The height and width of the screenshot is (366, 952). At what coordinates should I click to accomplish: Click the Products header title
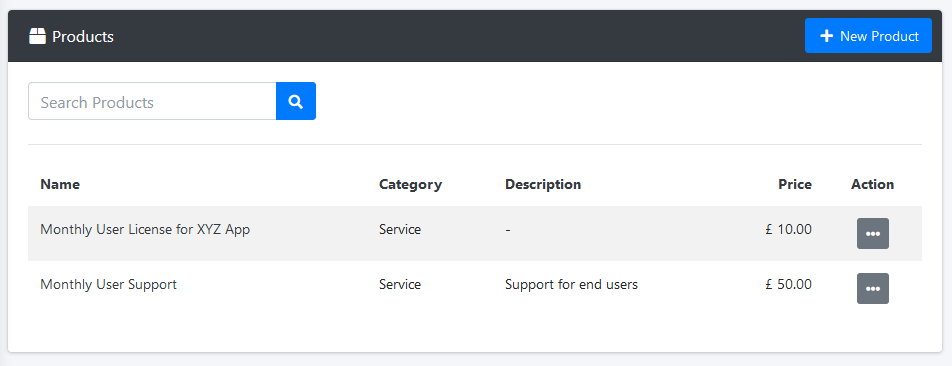click(x=83, y=36)
